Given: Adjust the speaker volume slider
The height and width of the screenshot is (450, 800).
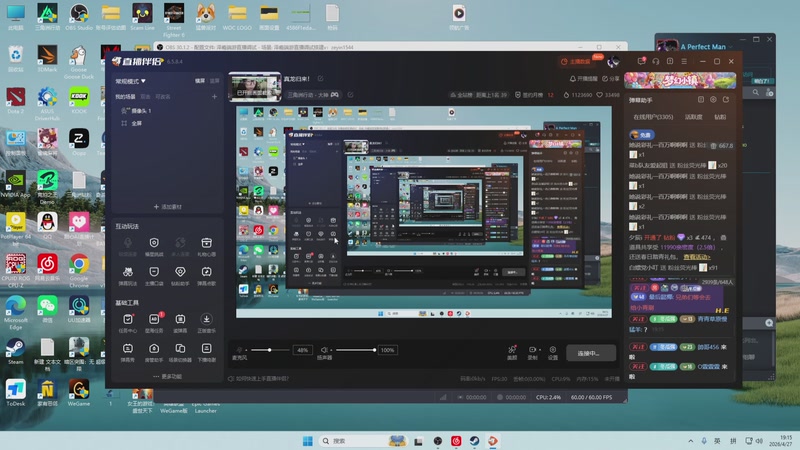Looking at the screenshot, I should (x=356, y=350).
